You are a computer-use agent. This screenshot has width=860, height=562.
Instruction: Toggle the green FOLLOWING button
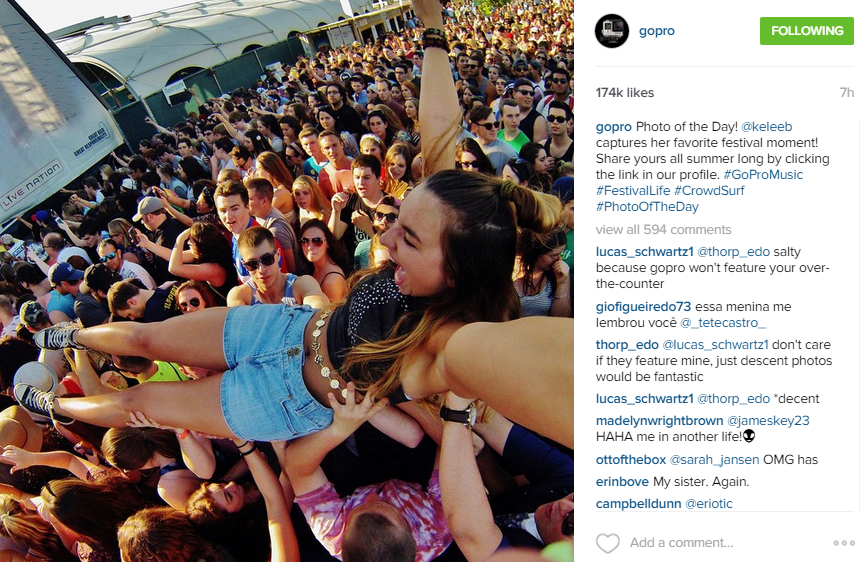coord(807,31)
